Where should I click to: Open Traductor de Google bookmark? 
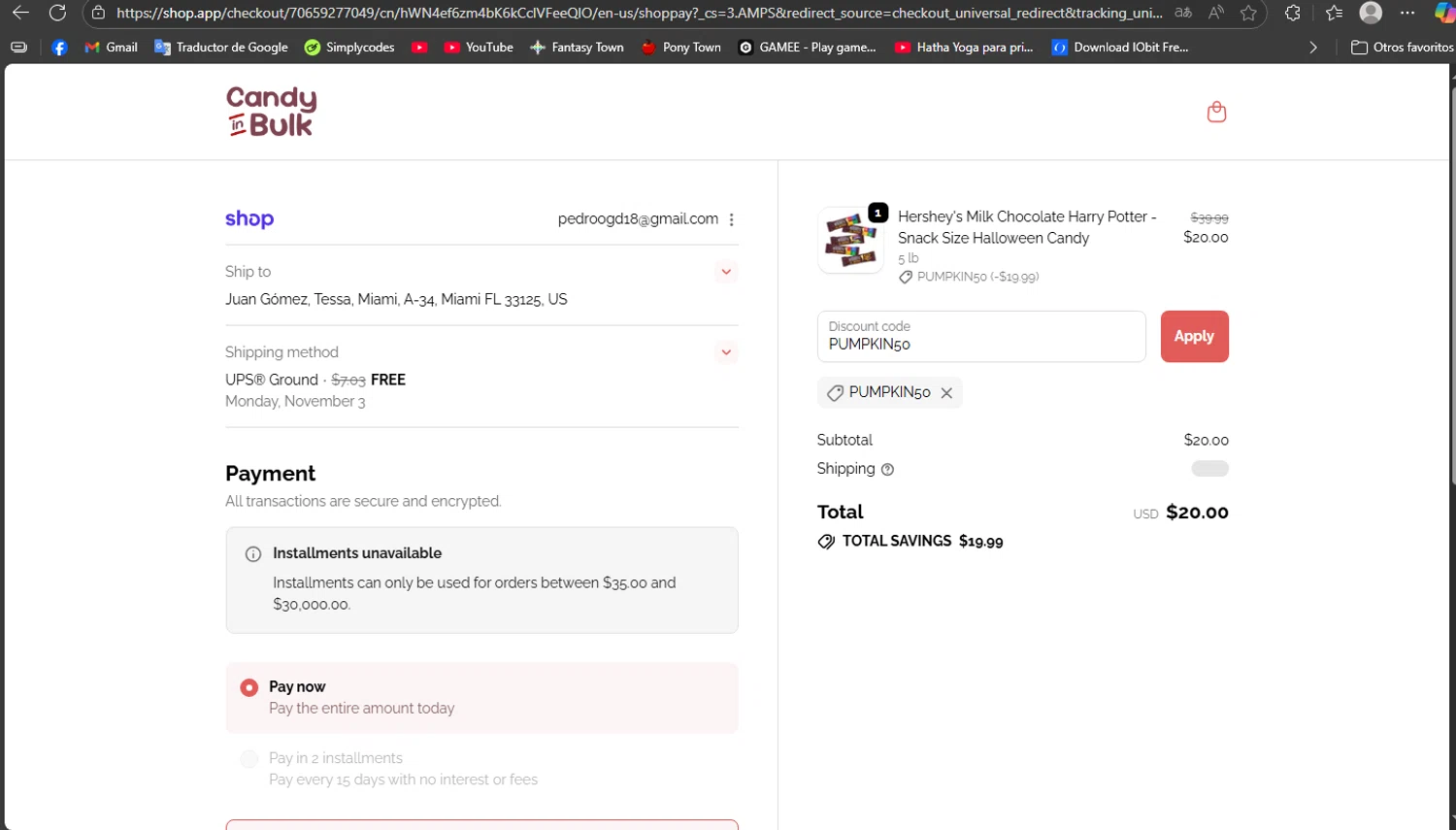point(221,48)
